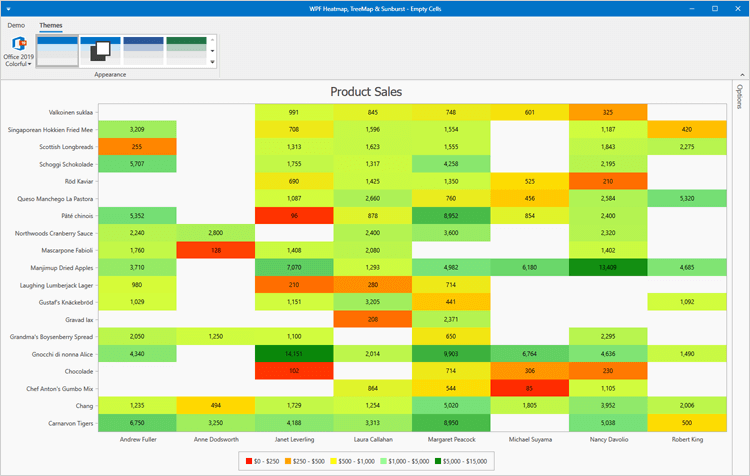Click the 14,151 Gnocchi di nonna Alice cell
This screenshot has width=750, height=476.
293,353
